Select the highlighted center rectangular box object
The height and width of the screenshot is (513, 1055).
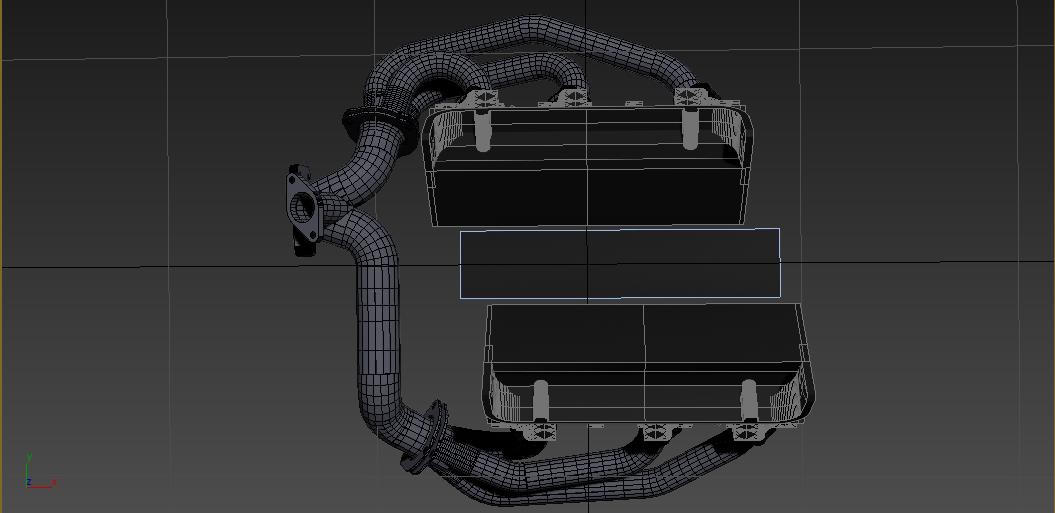click(x=619, y=263)
